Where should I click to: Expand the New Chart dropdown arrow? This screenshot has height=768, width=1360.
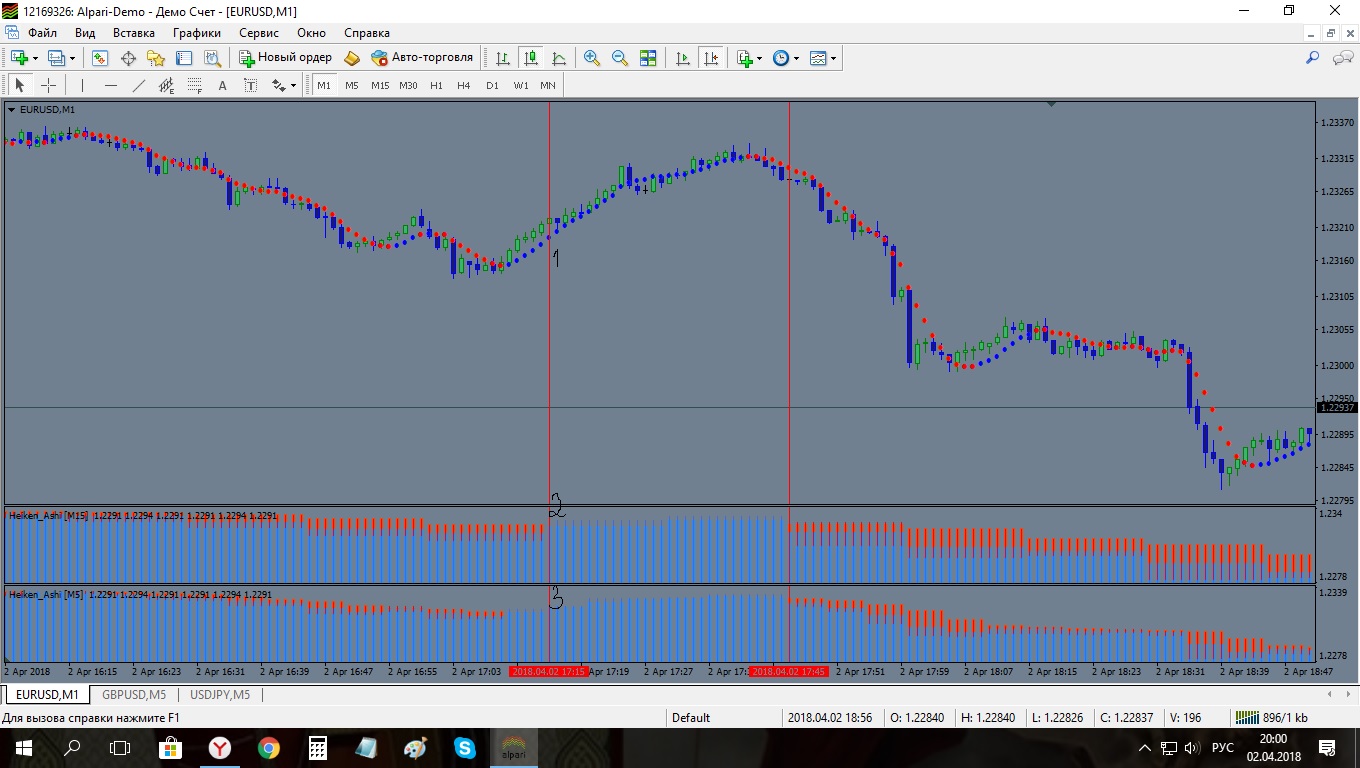click(35, 59)
